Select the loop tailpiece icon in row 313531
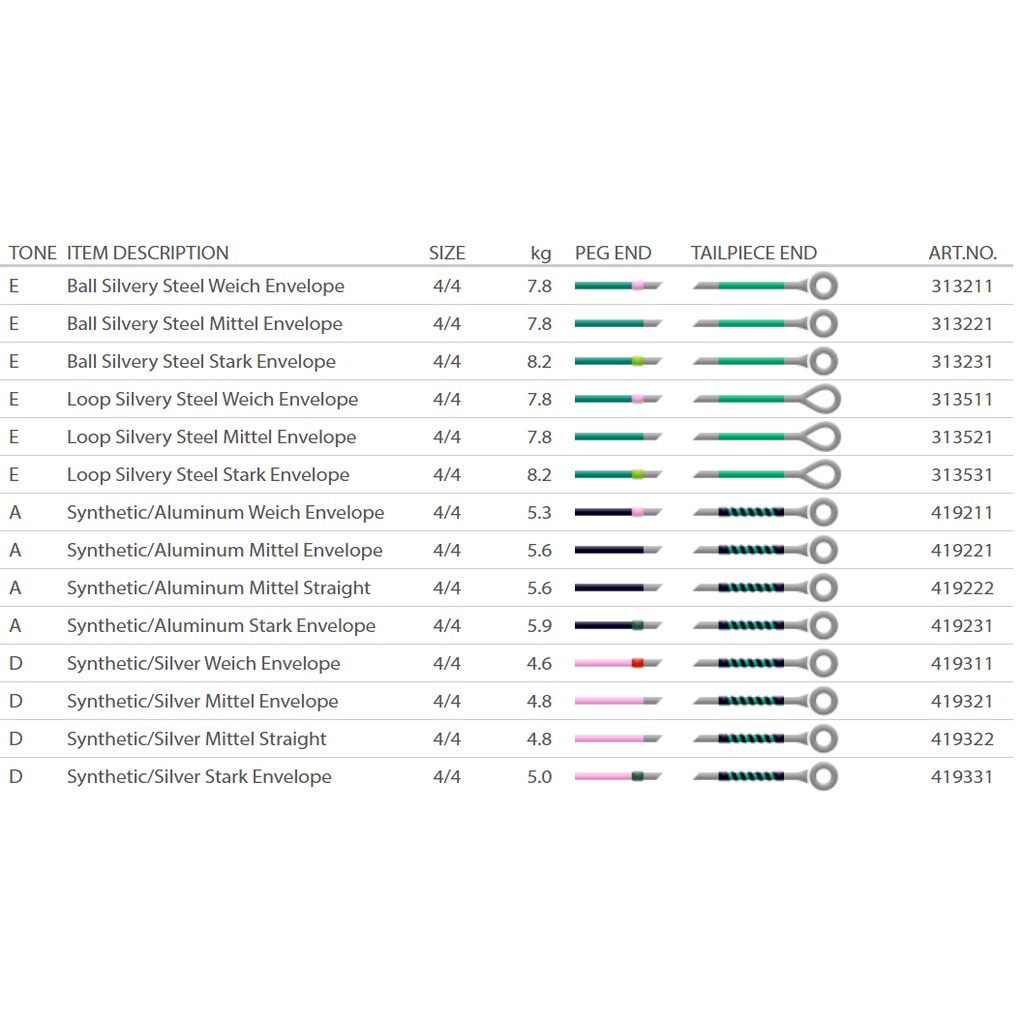1024x1024 pixels. pos(765,475)
